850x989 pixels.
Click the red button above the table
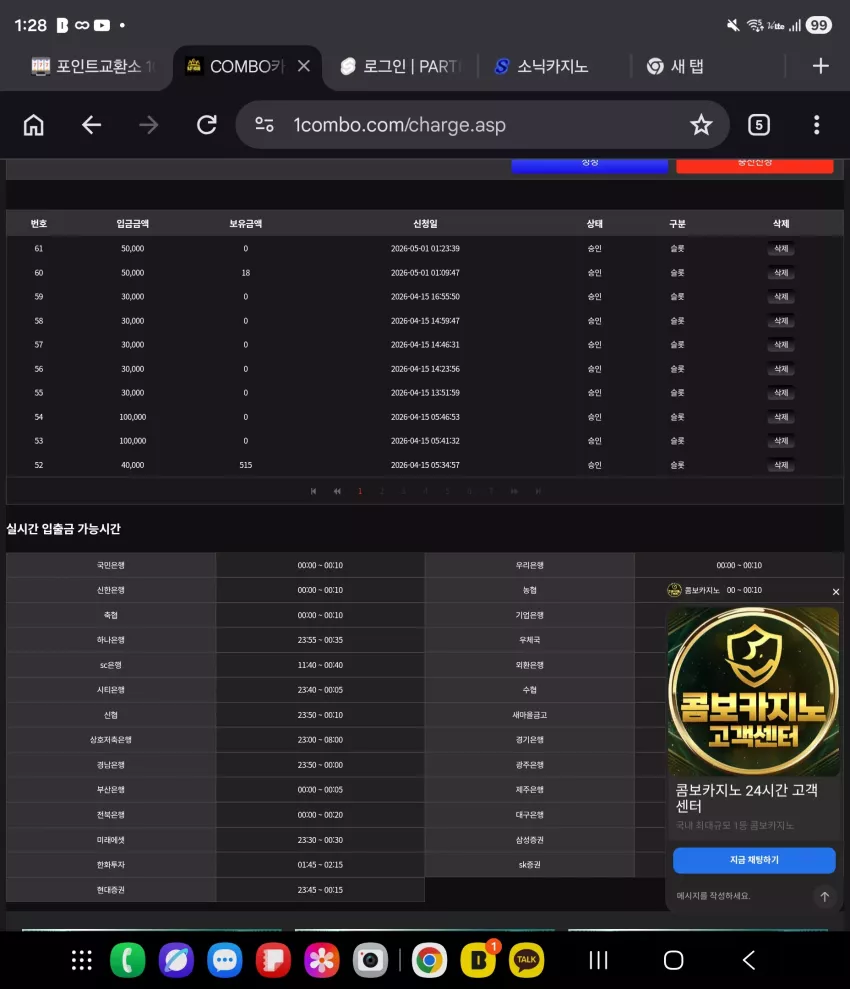[755, 165]
